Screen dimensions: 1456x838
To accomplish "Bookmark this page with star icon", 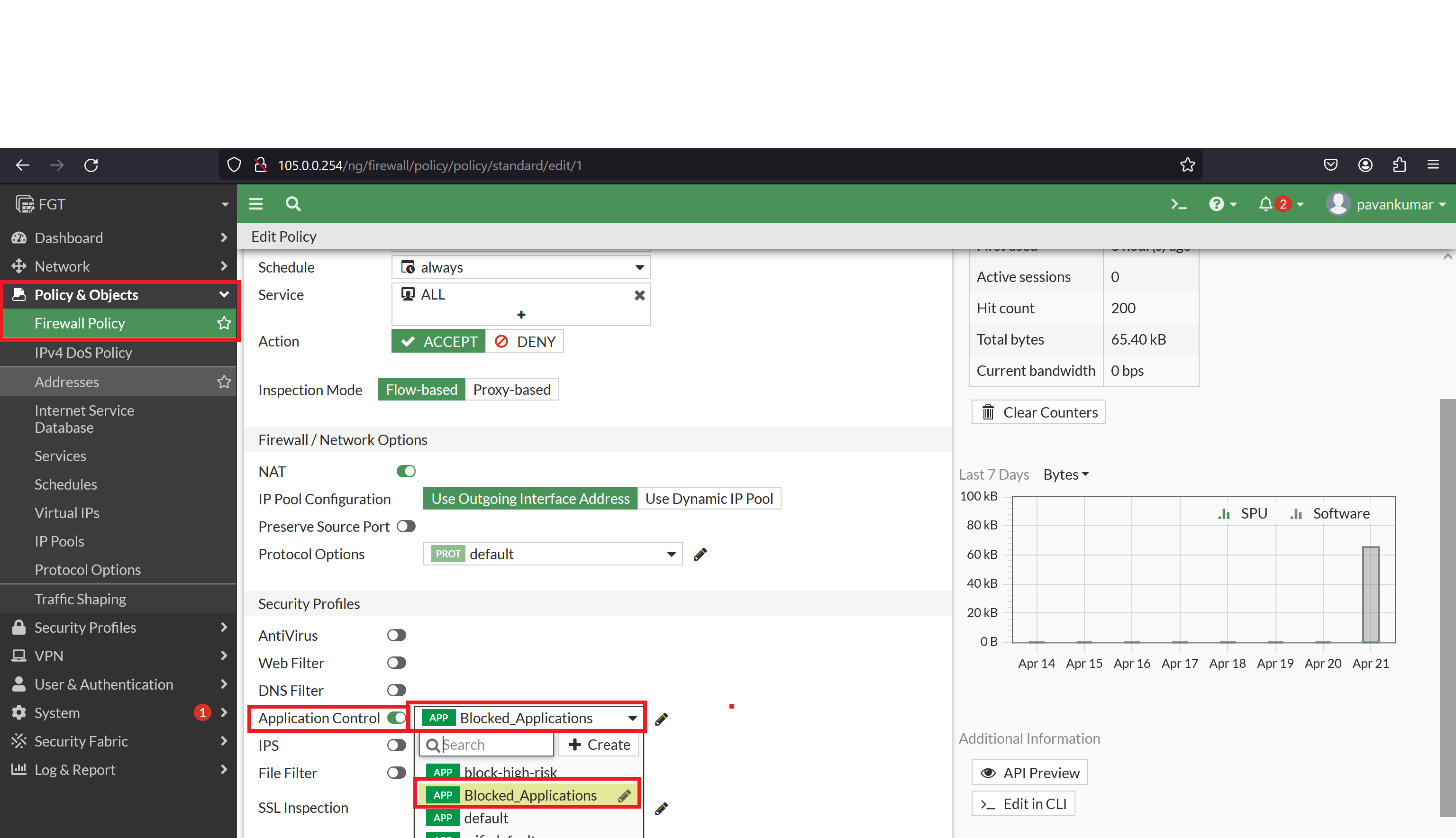I will (1187, 165).
